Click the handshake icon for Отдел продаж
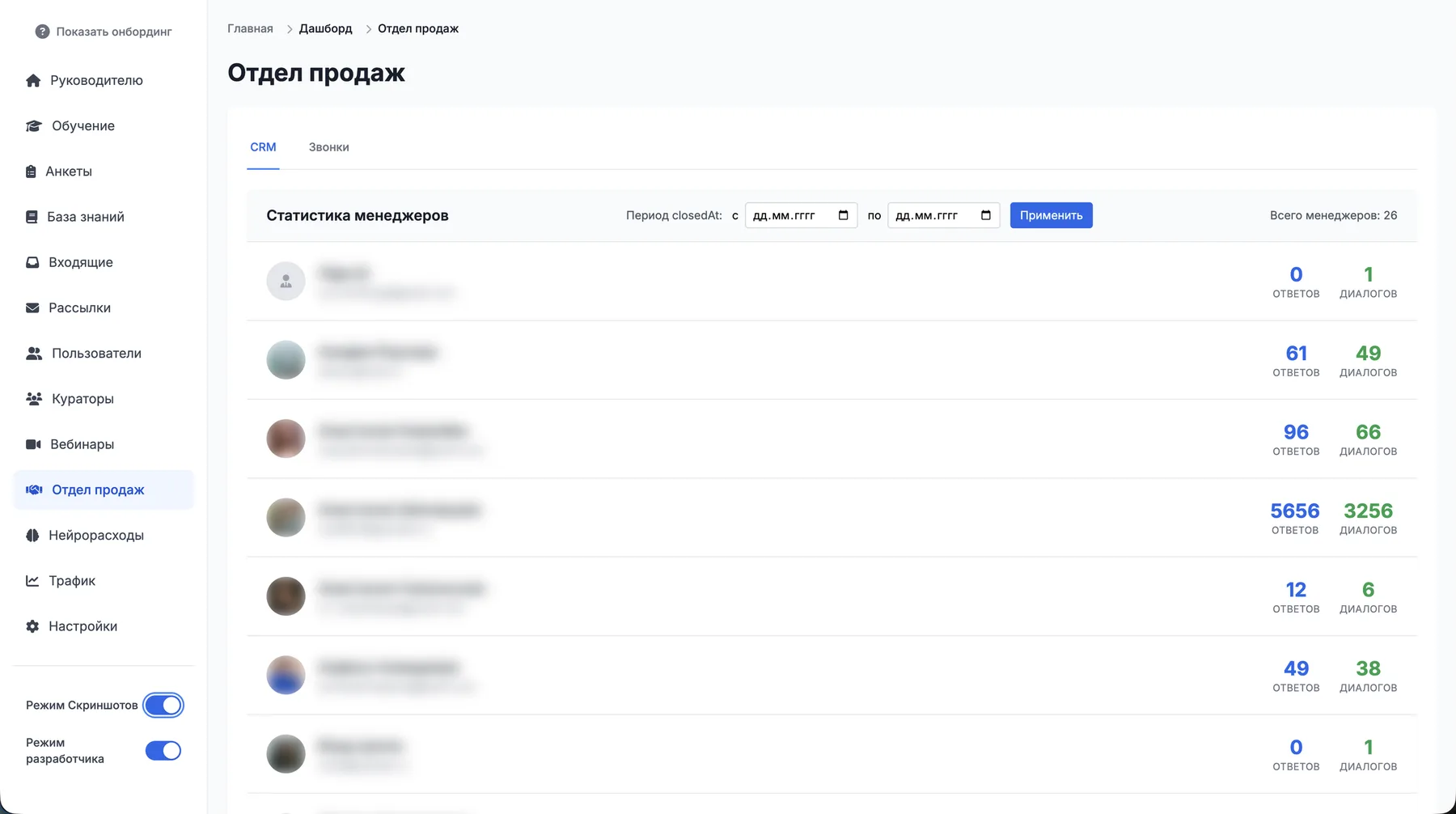The width and height of the screenshot is (1456, 814). (x=34, y=490)
